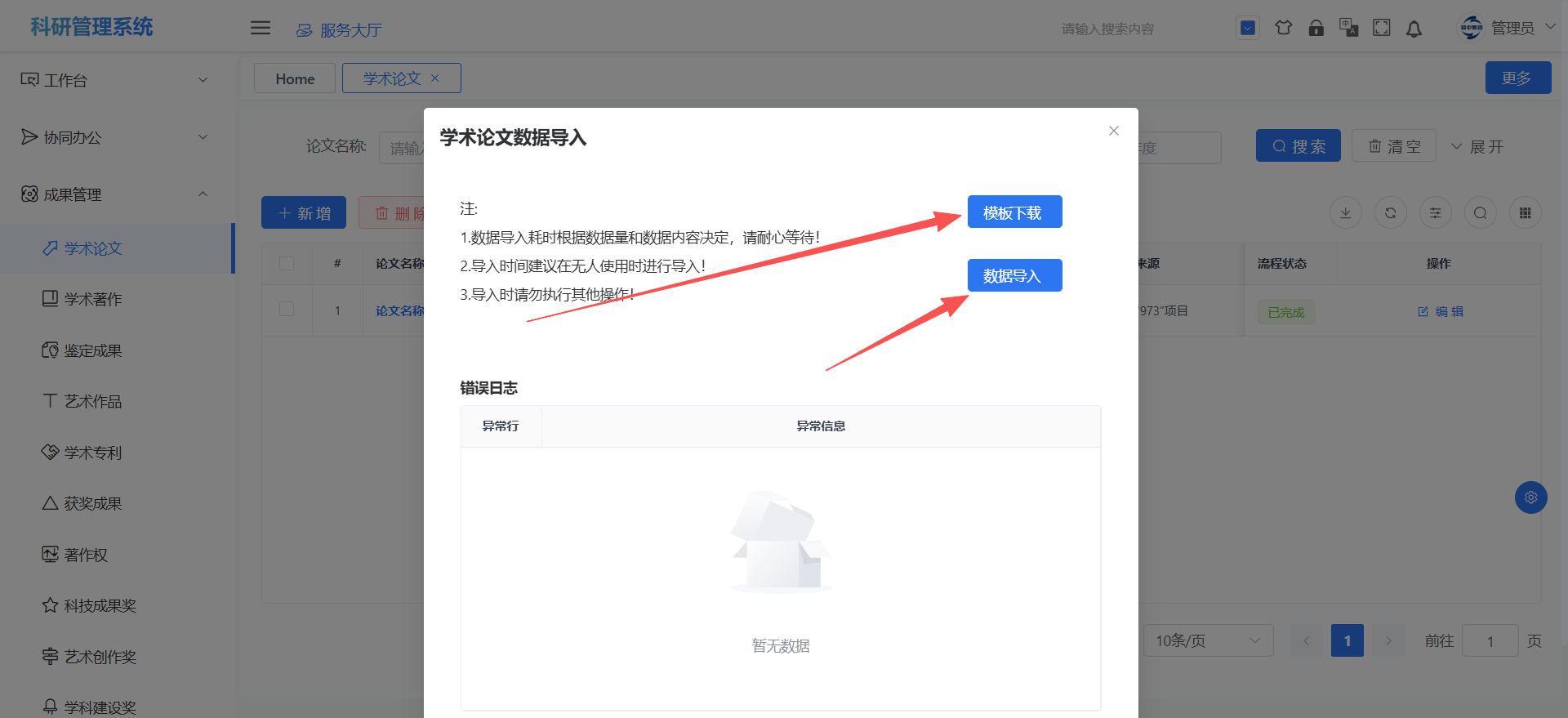Image resolution: width=1568 pixels, height=718 pixels.
Task: Click the download export icon
Action: 1345,213
